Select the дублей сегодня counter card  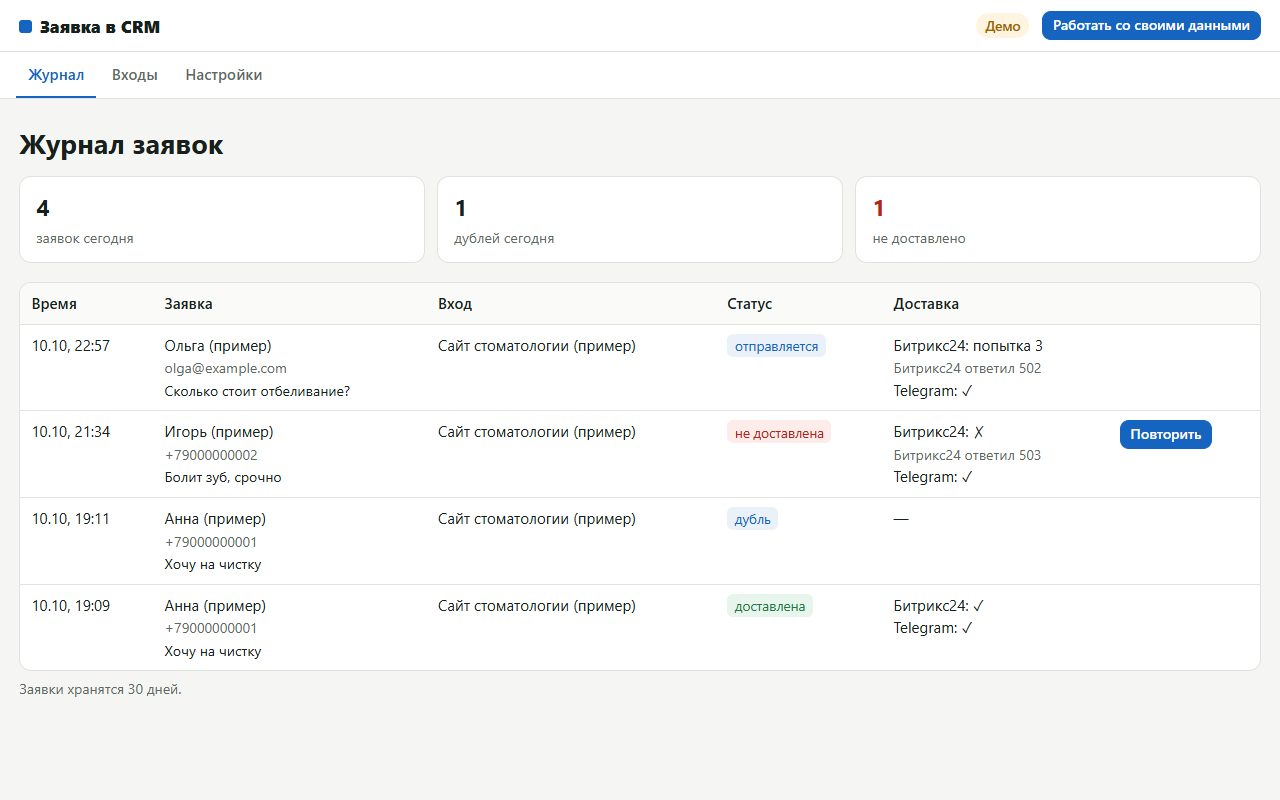pos(640,220)
